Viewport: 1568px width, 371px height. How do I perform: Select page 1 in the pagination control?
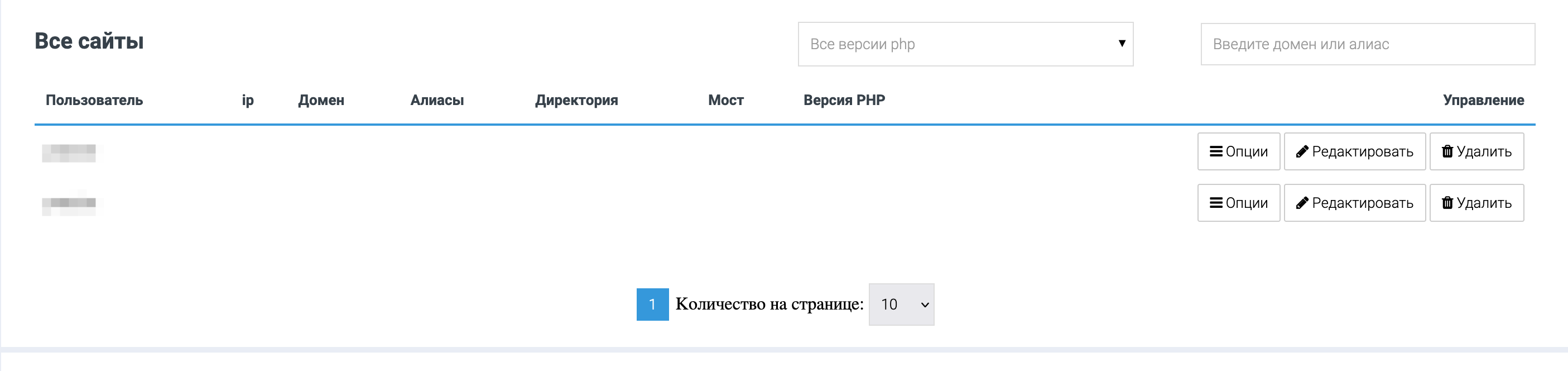click(x=652, y=304)
